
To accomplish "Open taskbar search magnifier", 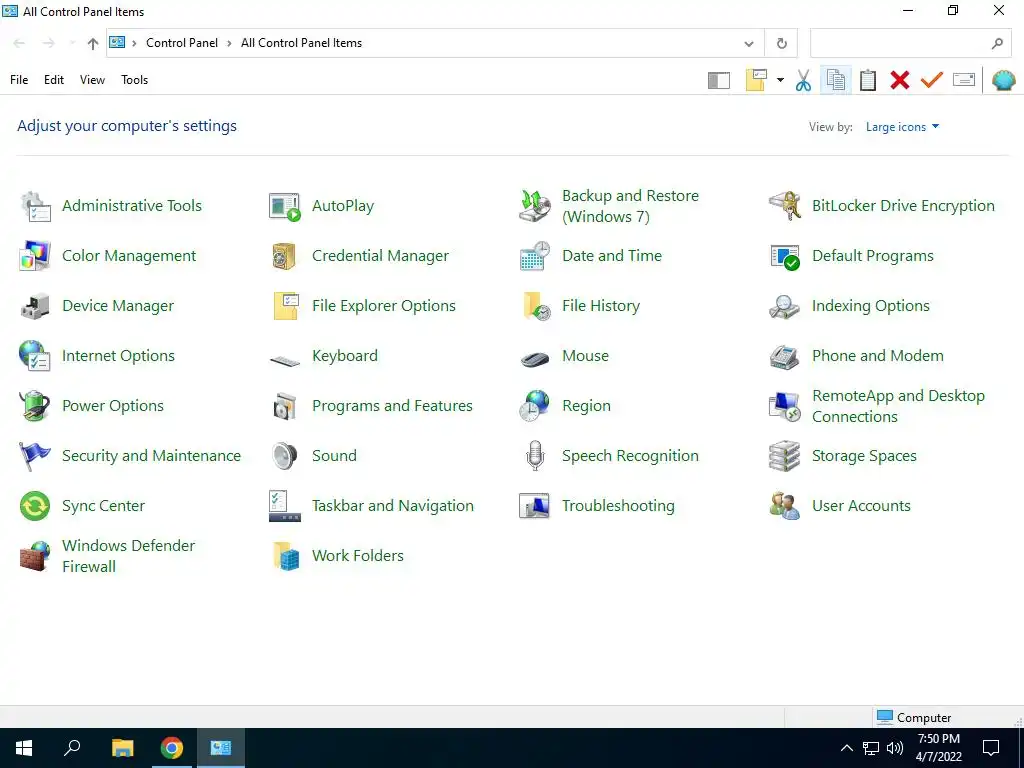I will click(x=72, y=748).
